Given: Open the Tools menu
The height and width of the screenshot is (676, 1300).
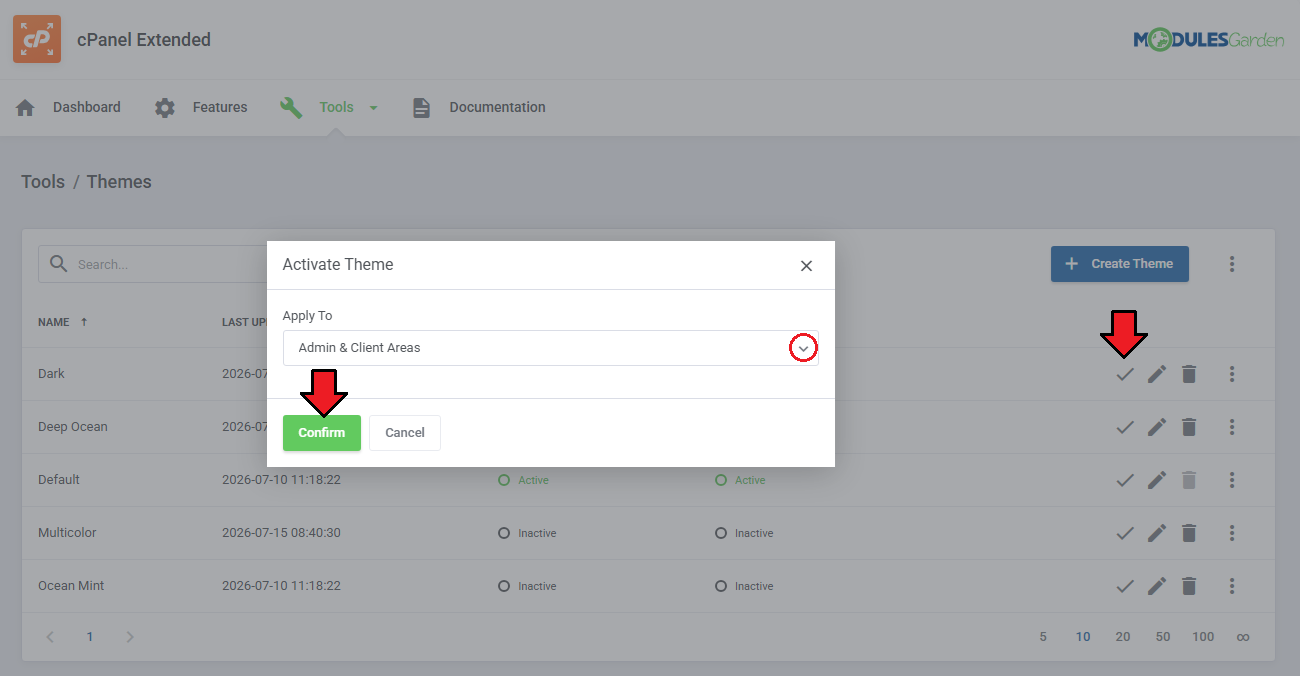Looking at the screenshot, I should pyautogui.click(x=337, y=107).
